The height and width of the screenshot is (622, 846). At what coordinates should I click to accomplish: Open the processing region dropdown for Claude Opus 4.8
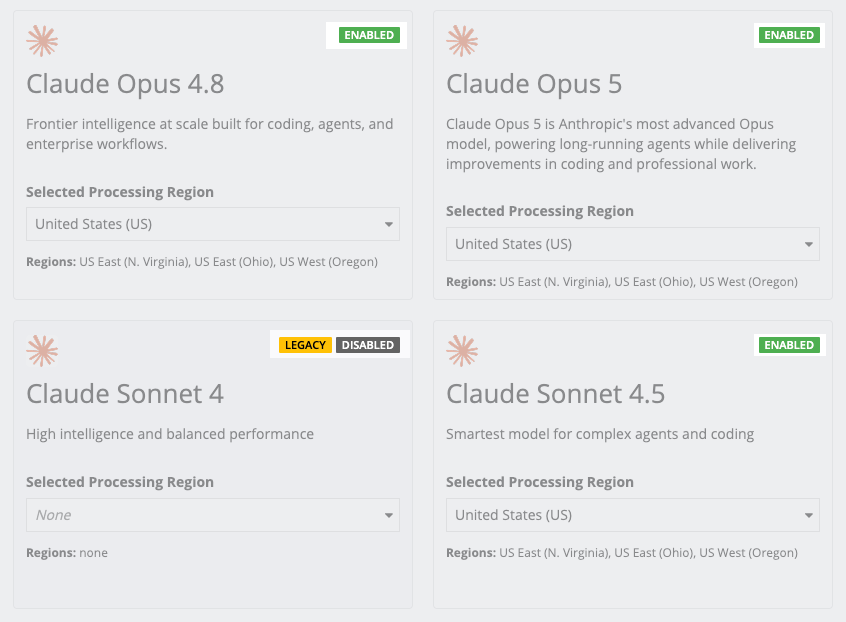tap(213, 224)
